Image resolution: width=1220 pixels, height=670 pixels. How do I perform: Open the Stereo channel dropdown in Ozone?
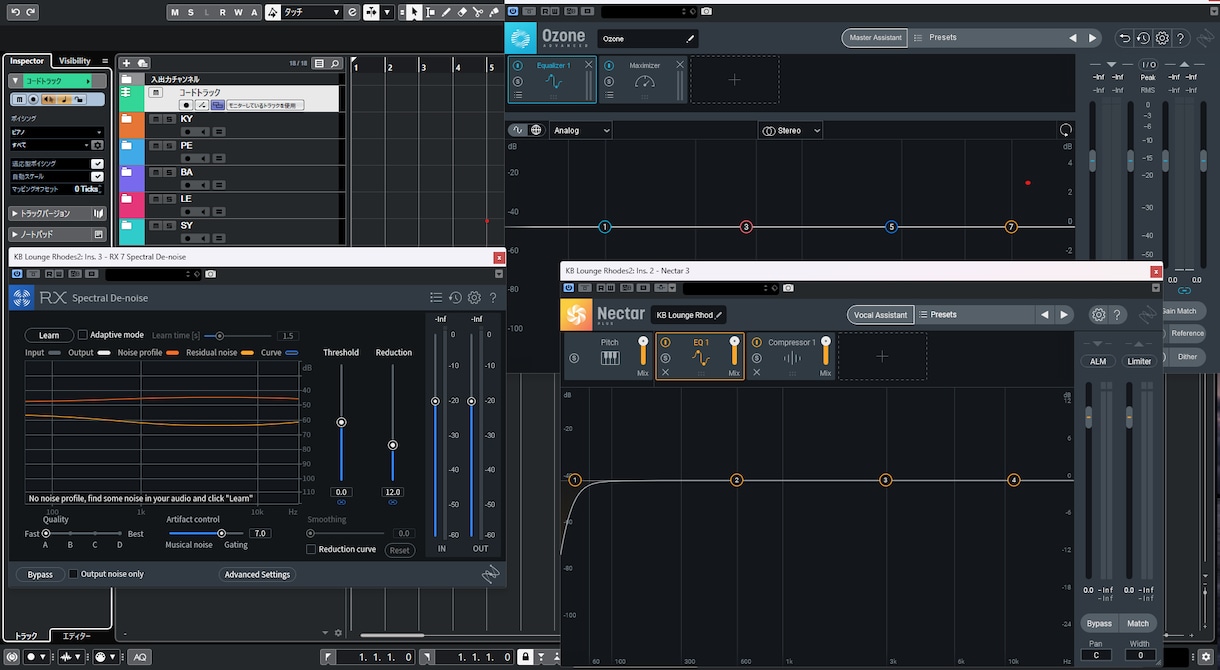tap(791, 130)
